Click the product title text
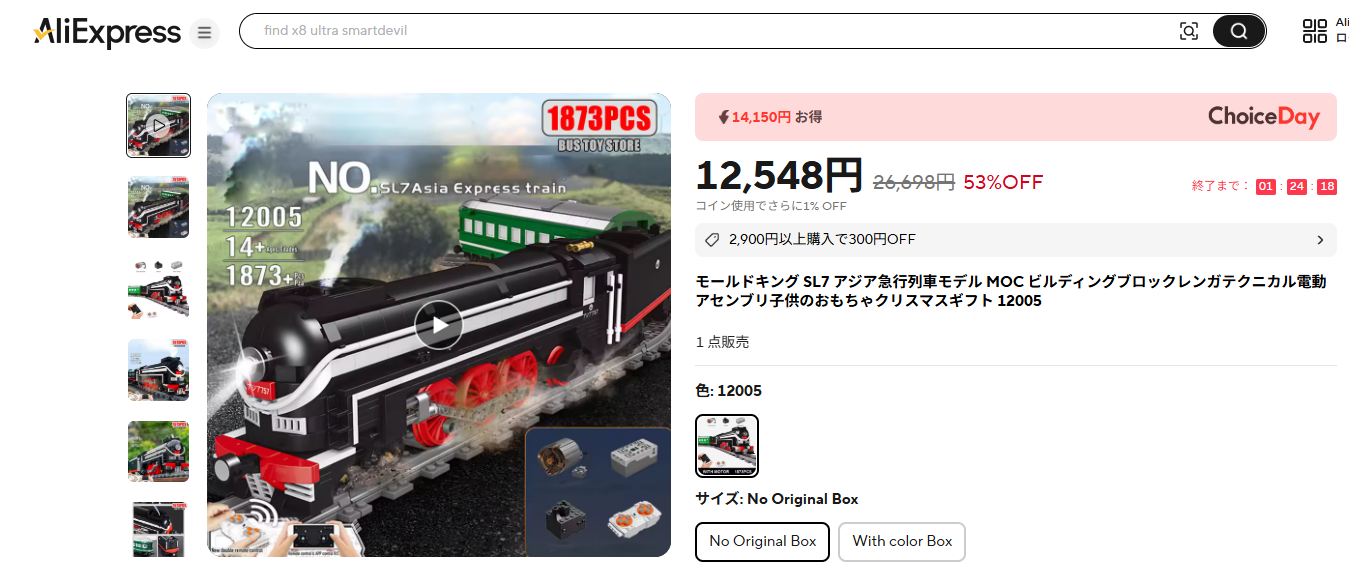 [x=1011, y=291]
